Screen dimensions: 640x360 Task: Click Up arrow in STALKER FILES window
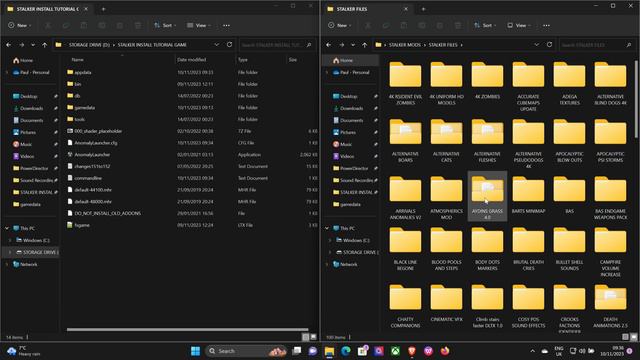[x=364, y=45]
